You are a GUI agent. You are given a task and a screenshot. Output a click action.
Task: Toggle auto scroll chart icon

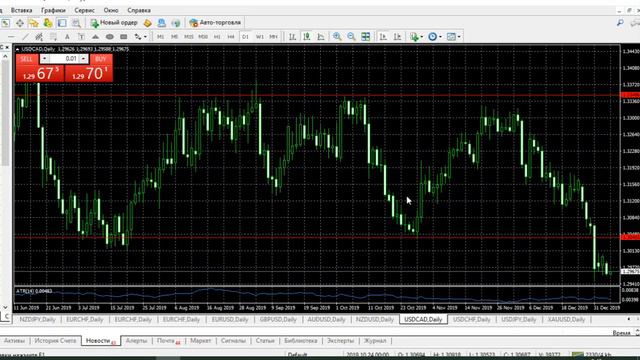(x=383, y=37)
